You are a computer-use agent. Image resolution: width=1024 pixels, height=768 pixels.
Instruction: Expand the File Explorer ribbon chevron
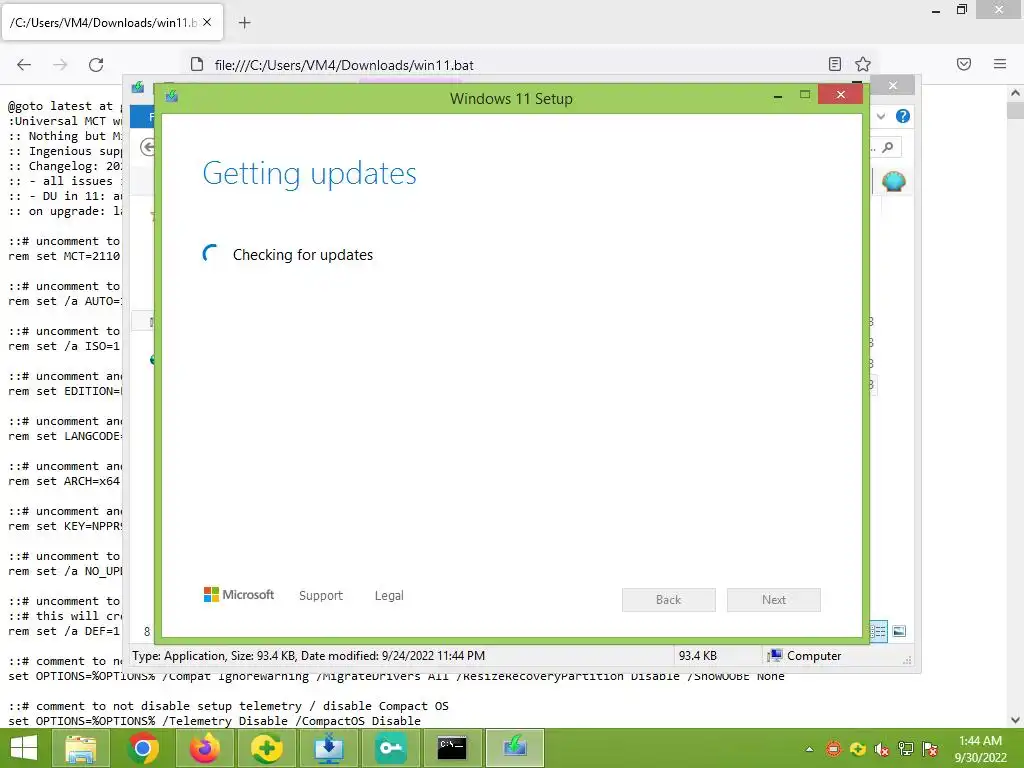(x=881, y=116)
